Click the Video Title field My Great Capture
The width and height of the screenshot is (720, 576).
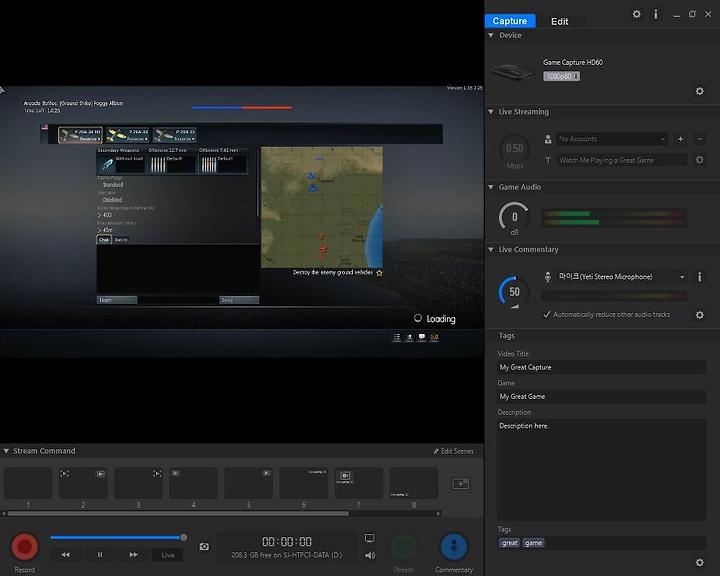(602, 367)
